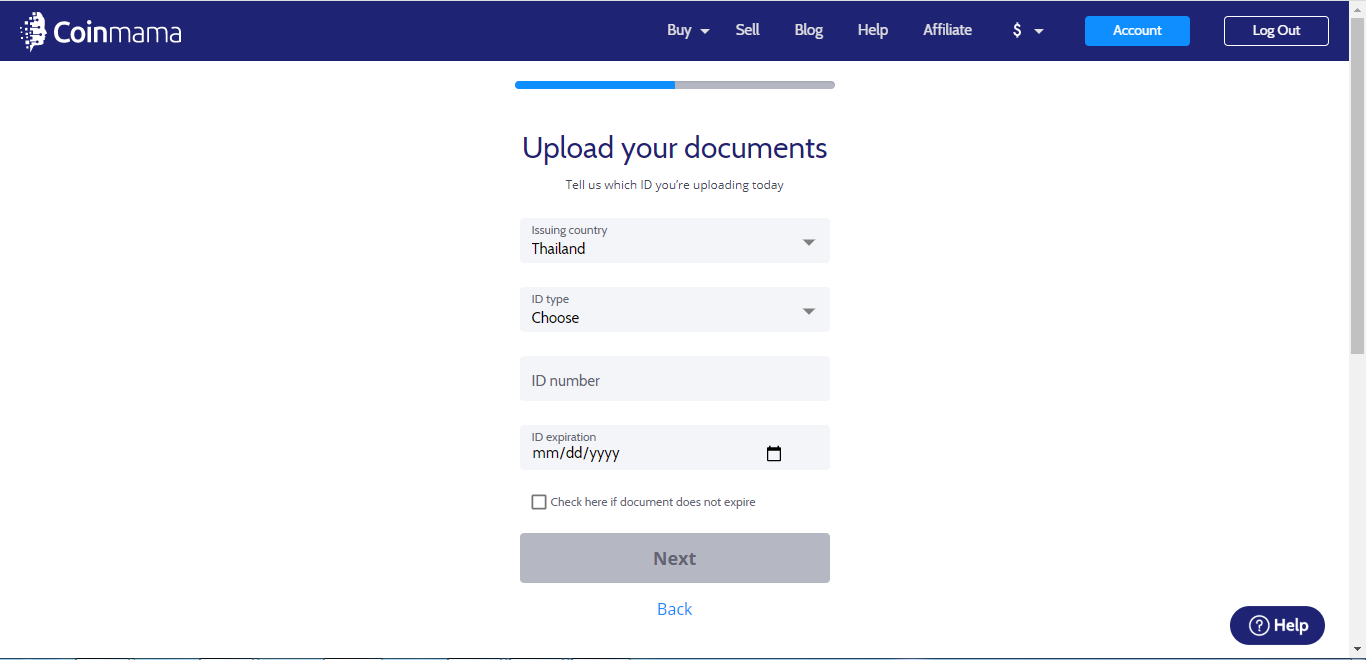Screen dimensions: 1366x660
Task: Open Help in the navigation bar
Action: pyautogui.click(x=873, y=30)
